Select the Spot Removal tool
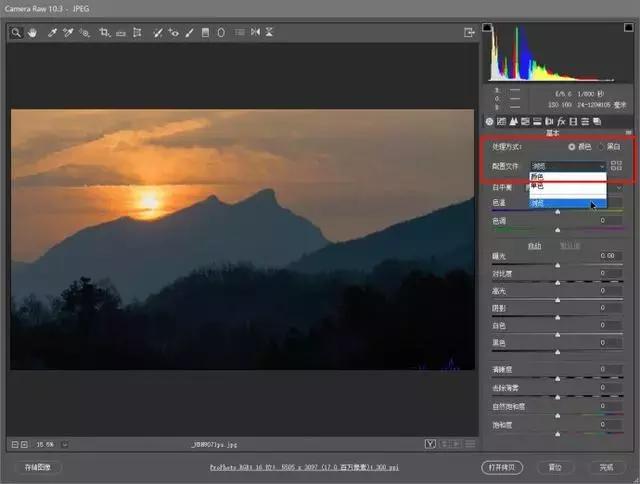The image size is (640, 484). [x=158, y=33]
